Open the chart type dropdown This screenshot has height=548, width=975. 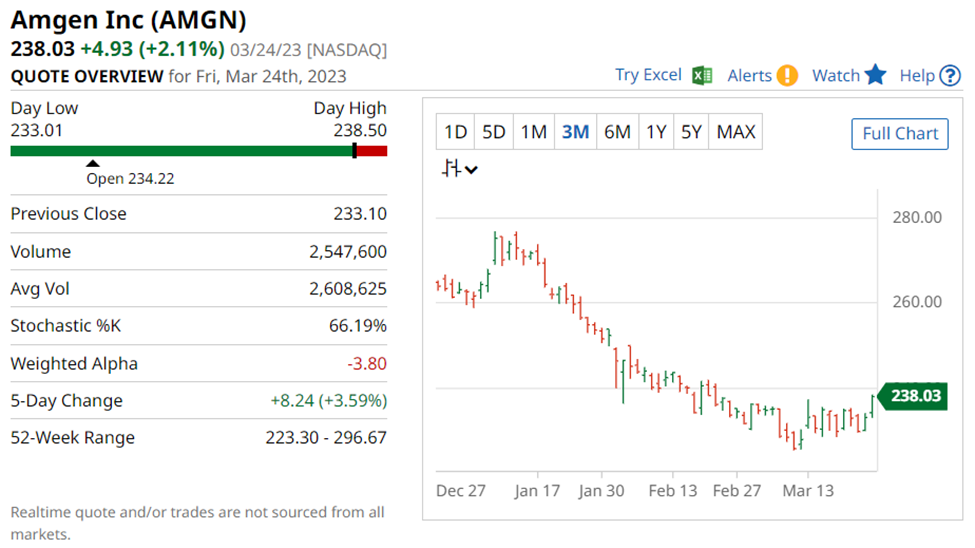pyautogui.click(x=460, y=169)
